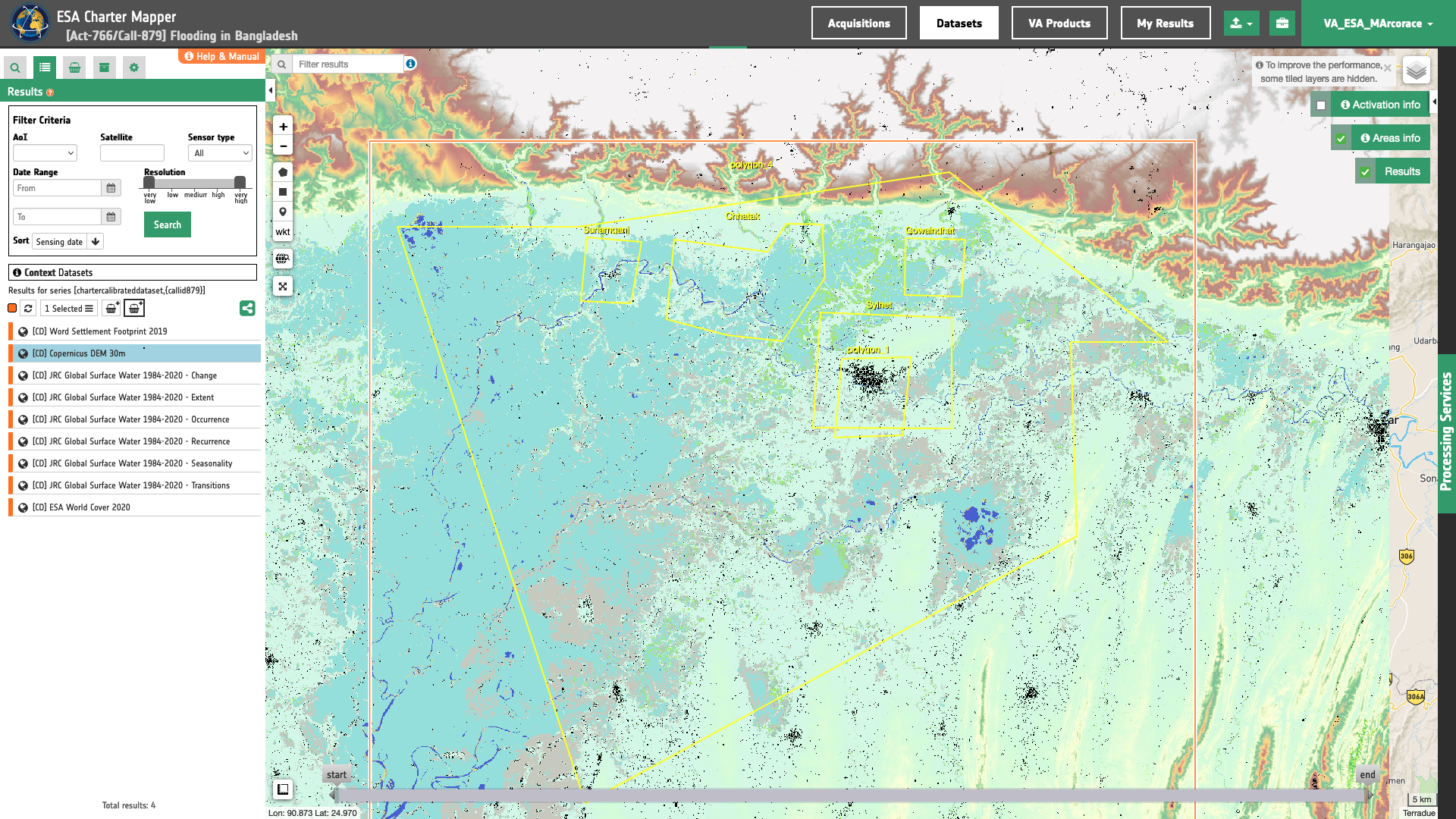Click the filter results info icon
Viewport: 1456px width, 819px height.
(410, 64)
